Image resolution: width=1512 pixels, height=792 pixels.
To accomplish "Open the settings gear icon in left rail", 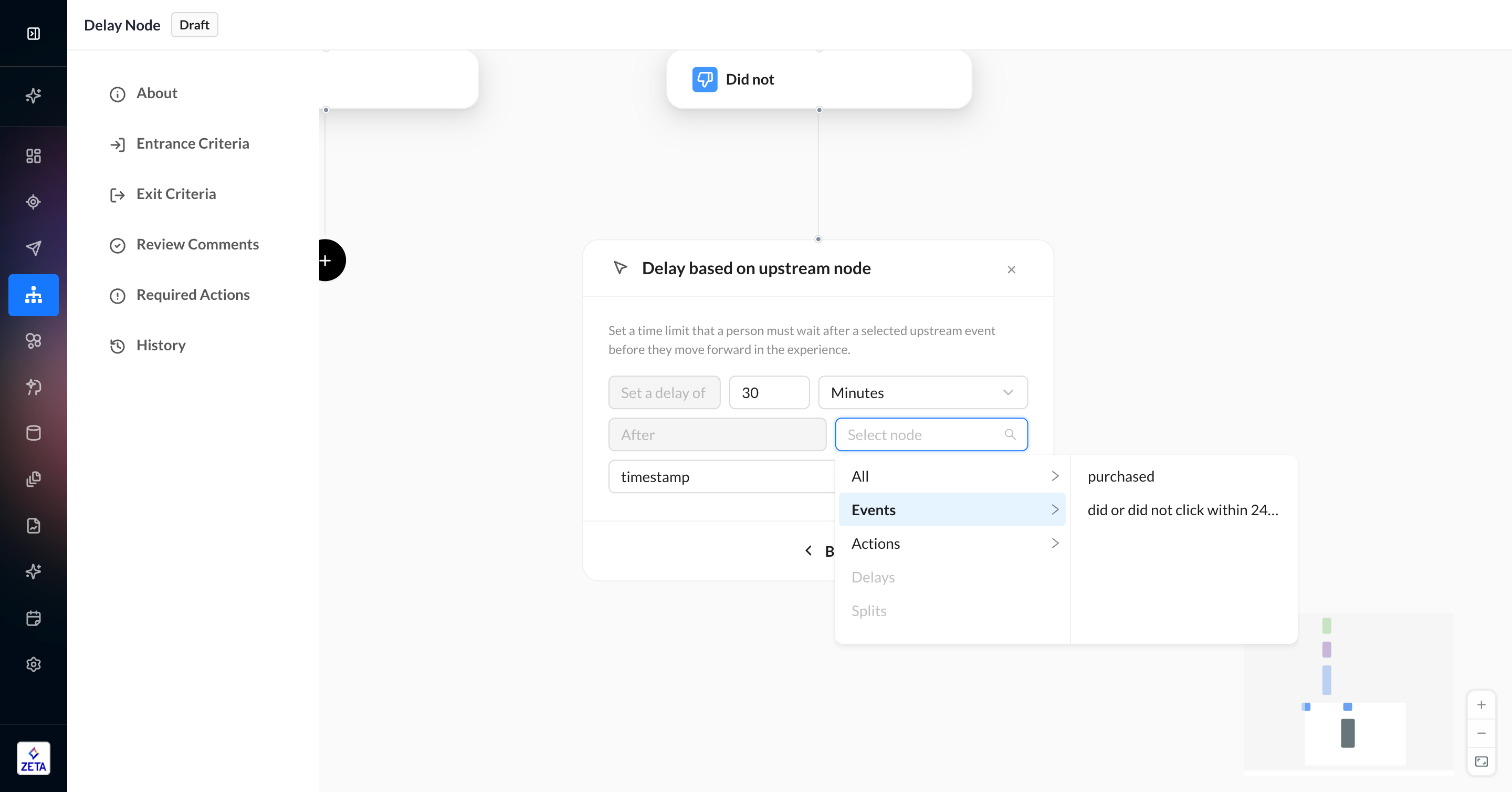I will point(34,664).
